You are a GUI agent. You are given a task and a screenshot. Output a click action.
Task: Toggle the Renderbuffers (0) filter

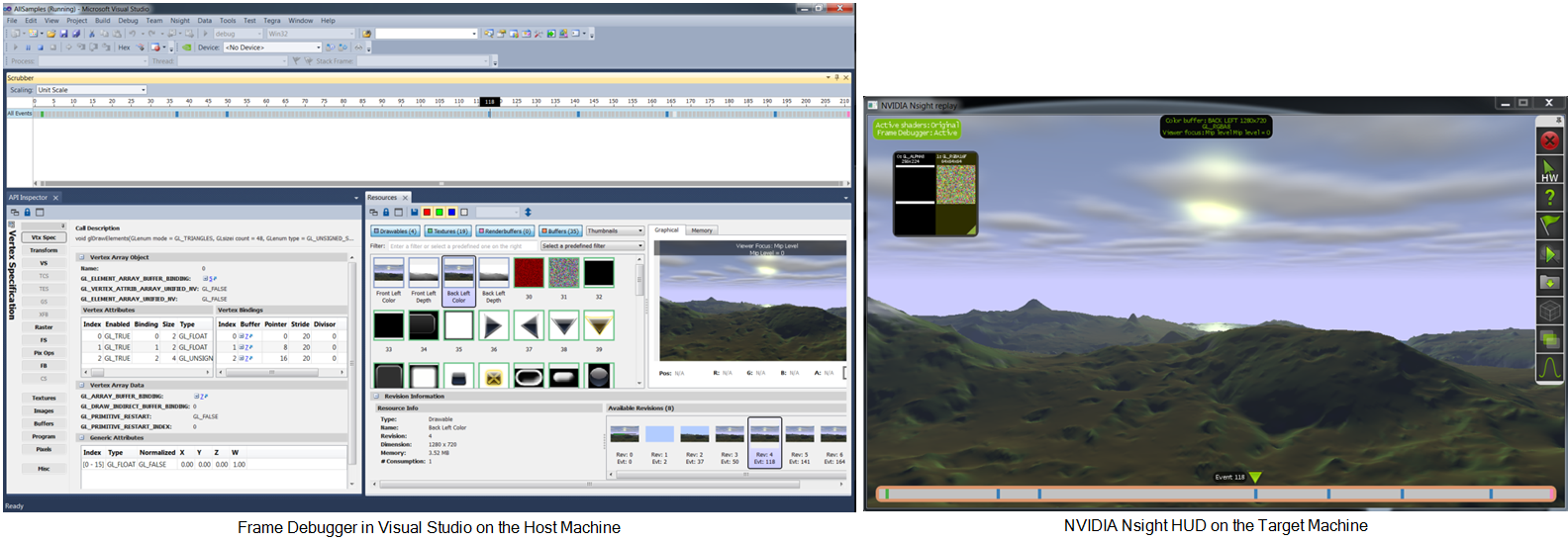(x=505, y=230)
